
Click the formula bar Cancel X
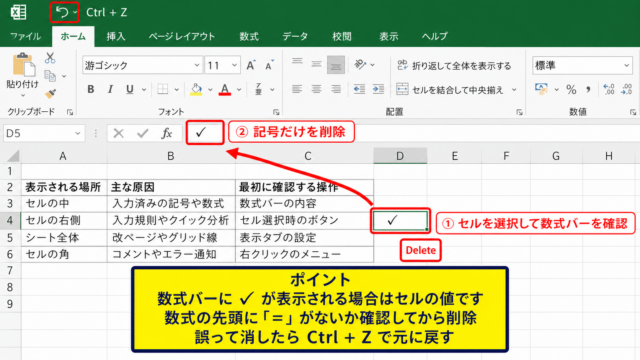pyautogui.click(x=119, y=133)
